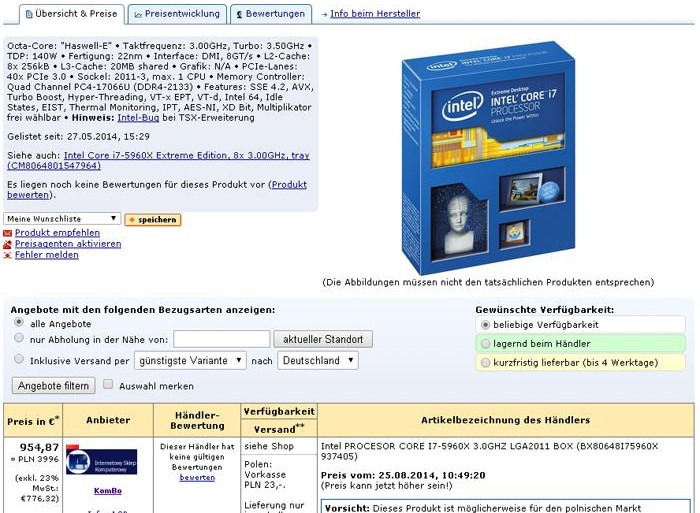This screenshot has height=513, width=700.
Task: Click the Übersicht tab page icon
Action: pyautogui.click(x=29, y=15)
